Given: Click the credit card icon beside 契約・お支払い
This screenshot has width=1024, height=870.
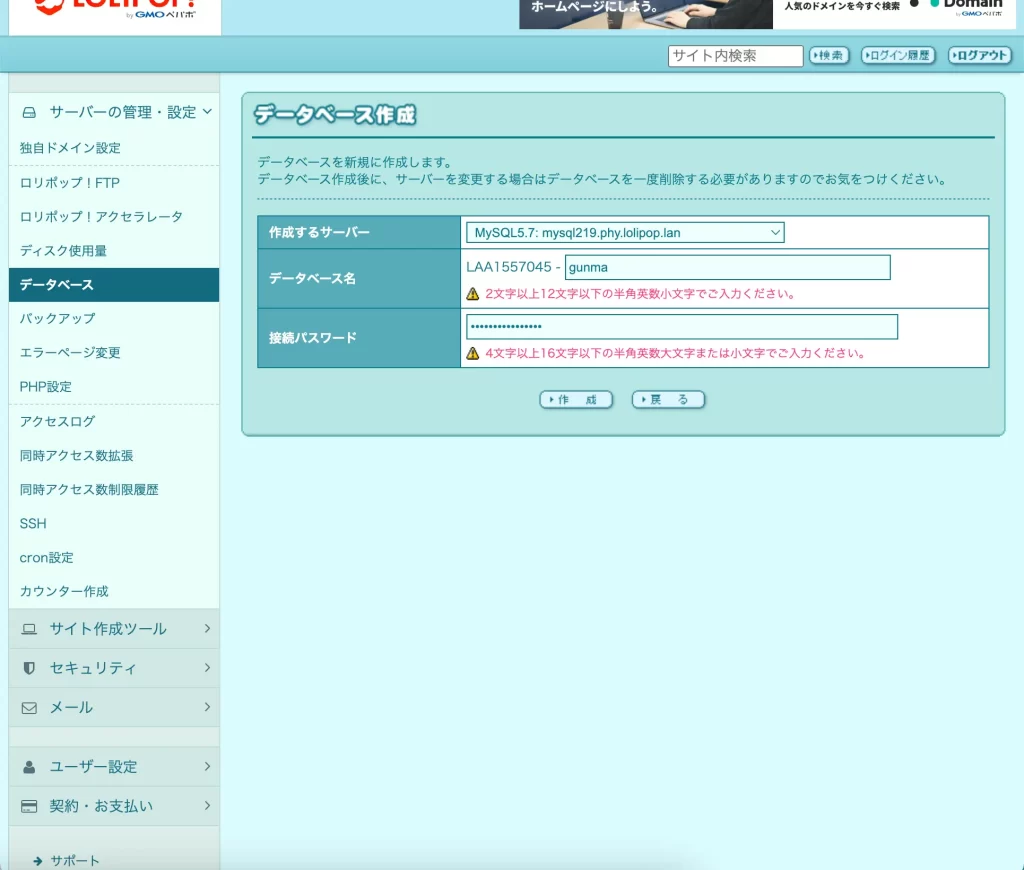Looking at the screenshot, I should [29, 806].
